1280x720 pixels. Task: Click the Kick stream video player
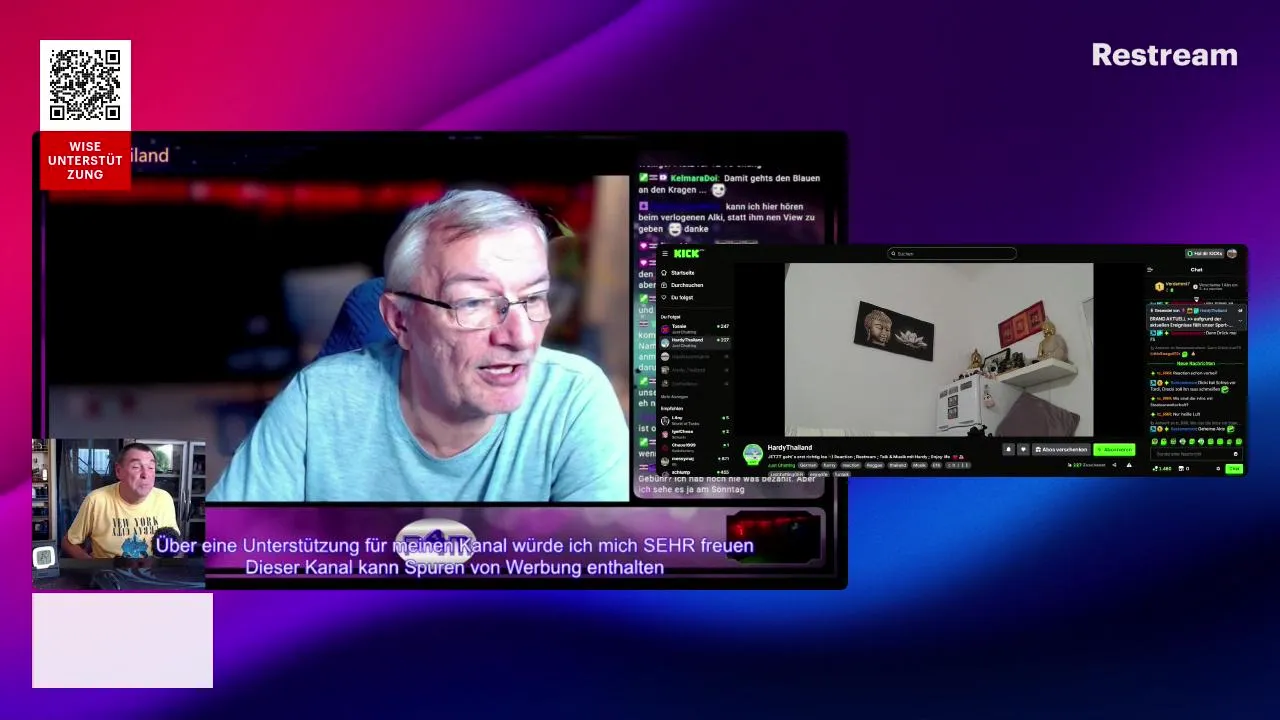pos(939,350)
